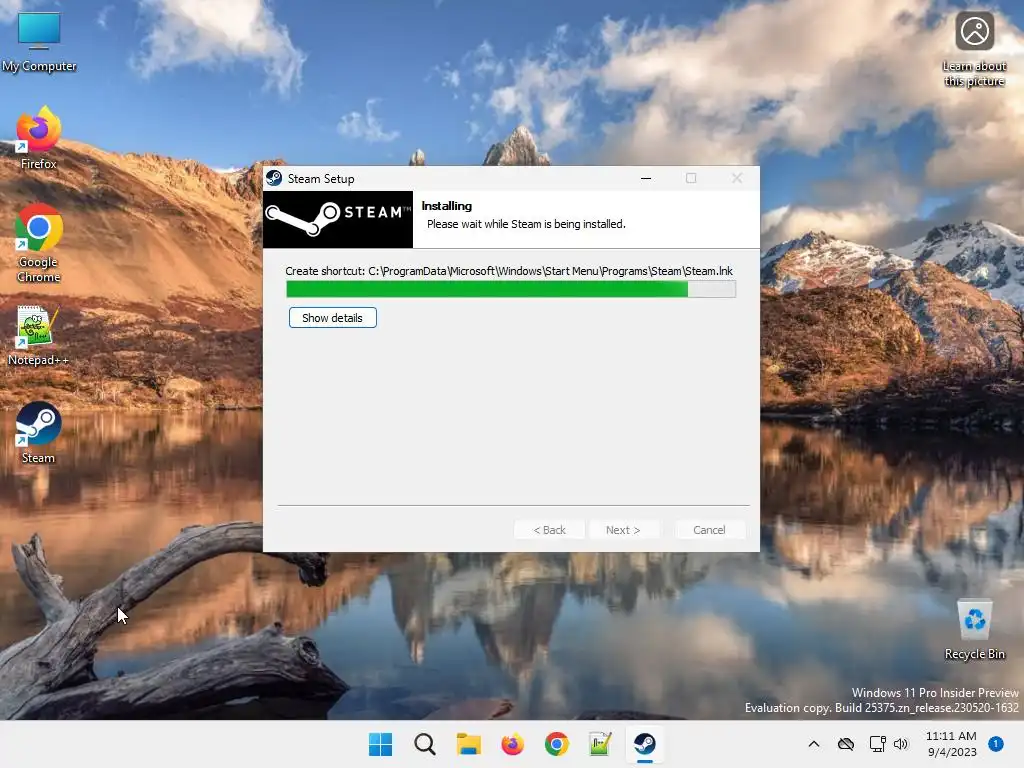Viewport: 1024px width, 768px height.
Task: Focus Steam Setup in the taskbar
Action: pos(645,744)
